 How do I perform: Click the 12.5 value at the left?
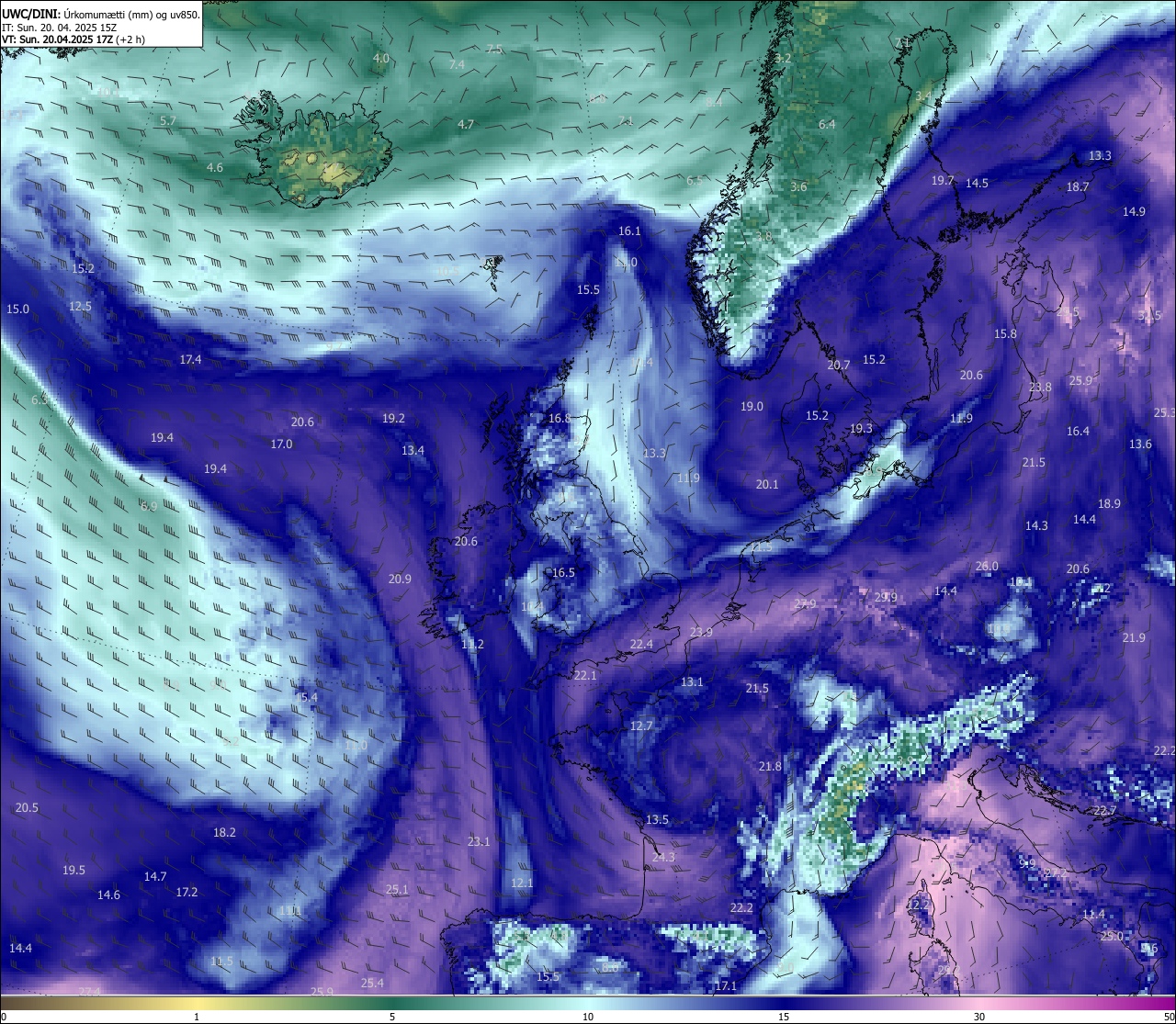click(80, 307)
